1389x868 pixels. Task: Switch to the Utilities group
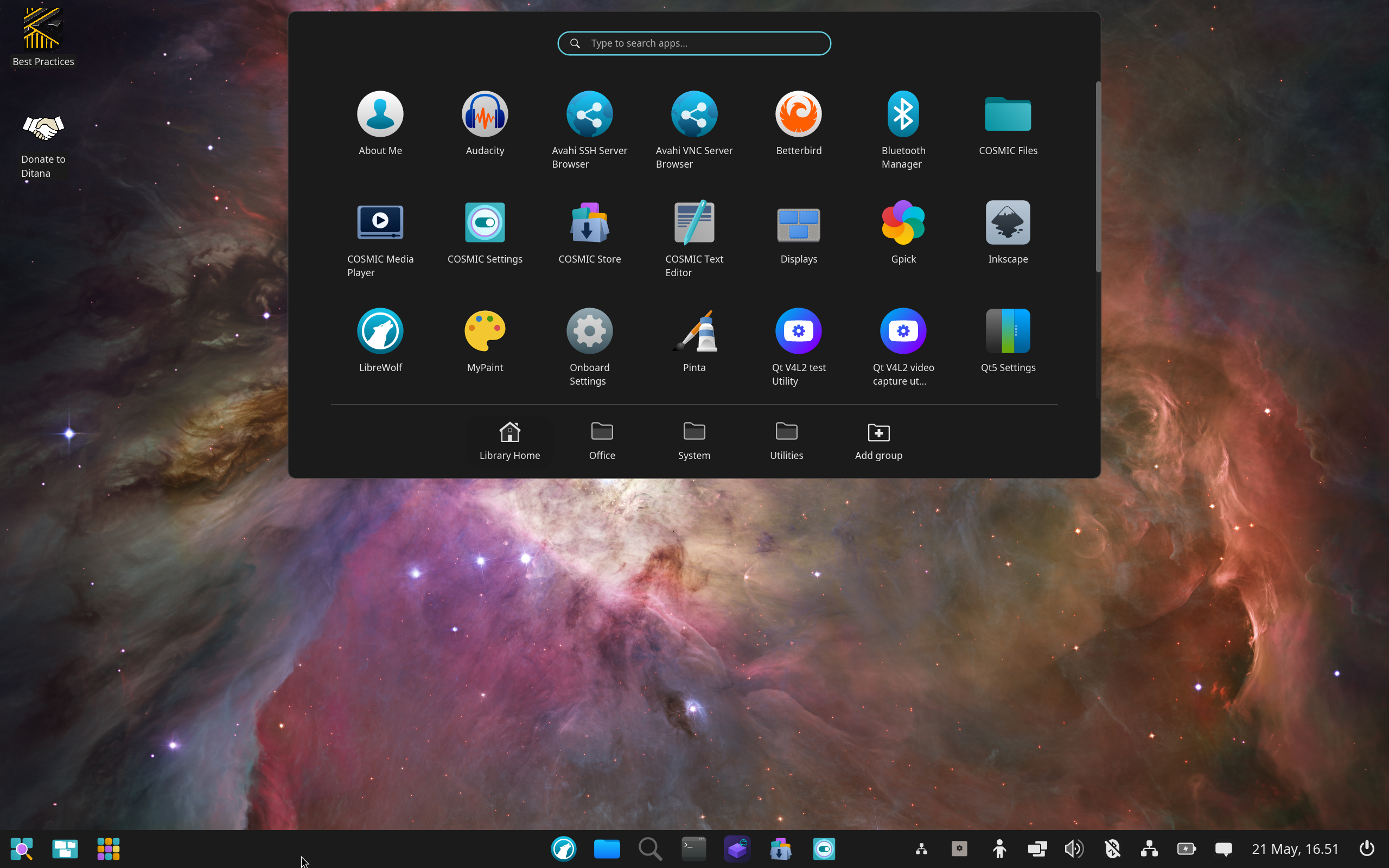(786, 441)
